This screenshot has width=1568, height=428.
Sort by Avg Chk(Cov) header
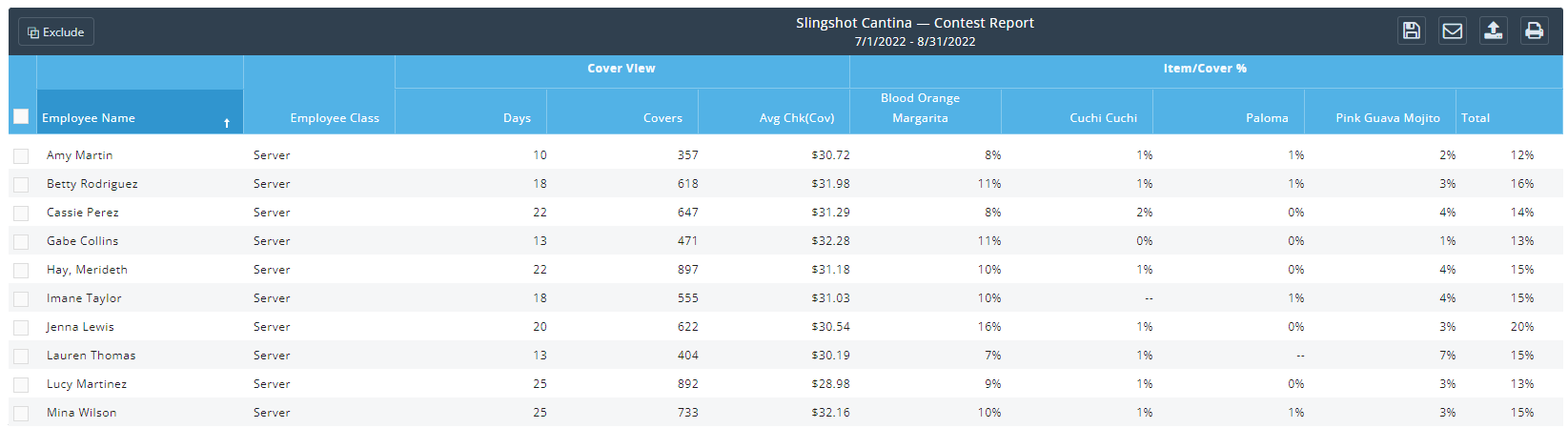pos(796,118)
